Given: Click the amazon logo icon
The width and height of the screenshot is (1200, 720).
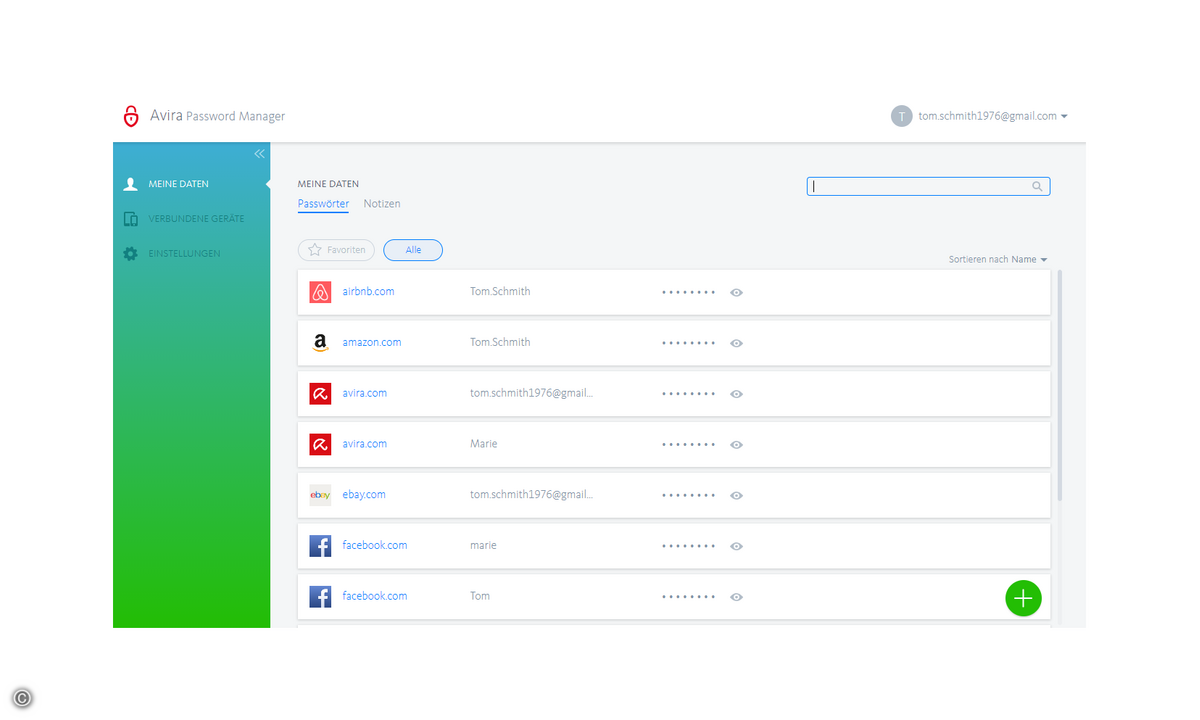Looking at the screenshot, I should (x=320, y=343).
